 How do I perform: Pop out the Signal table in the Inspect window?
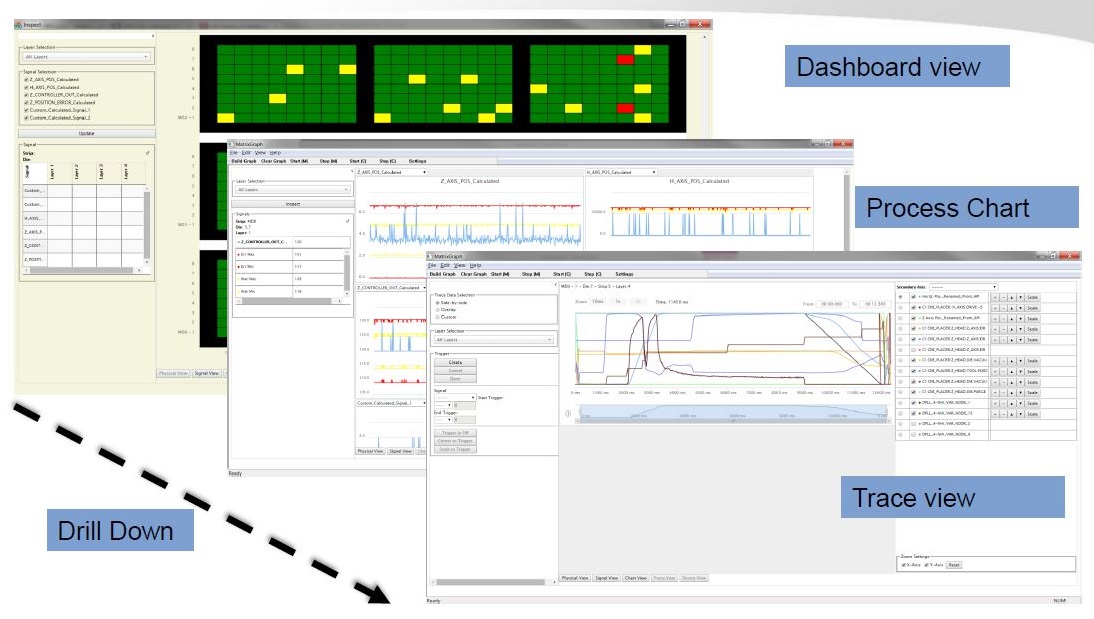[147, 153]
